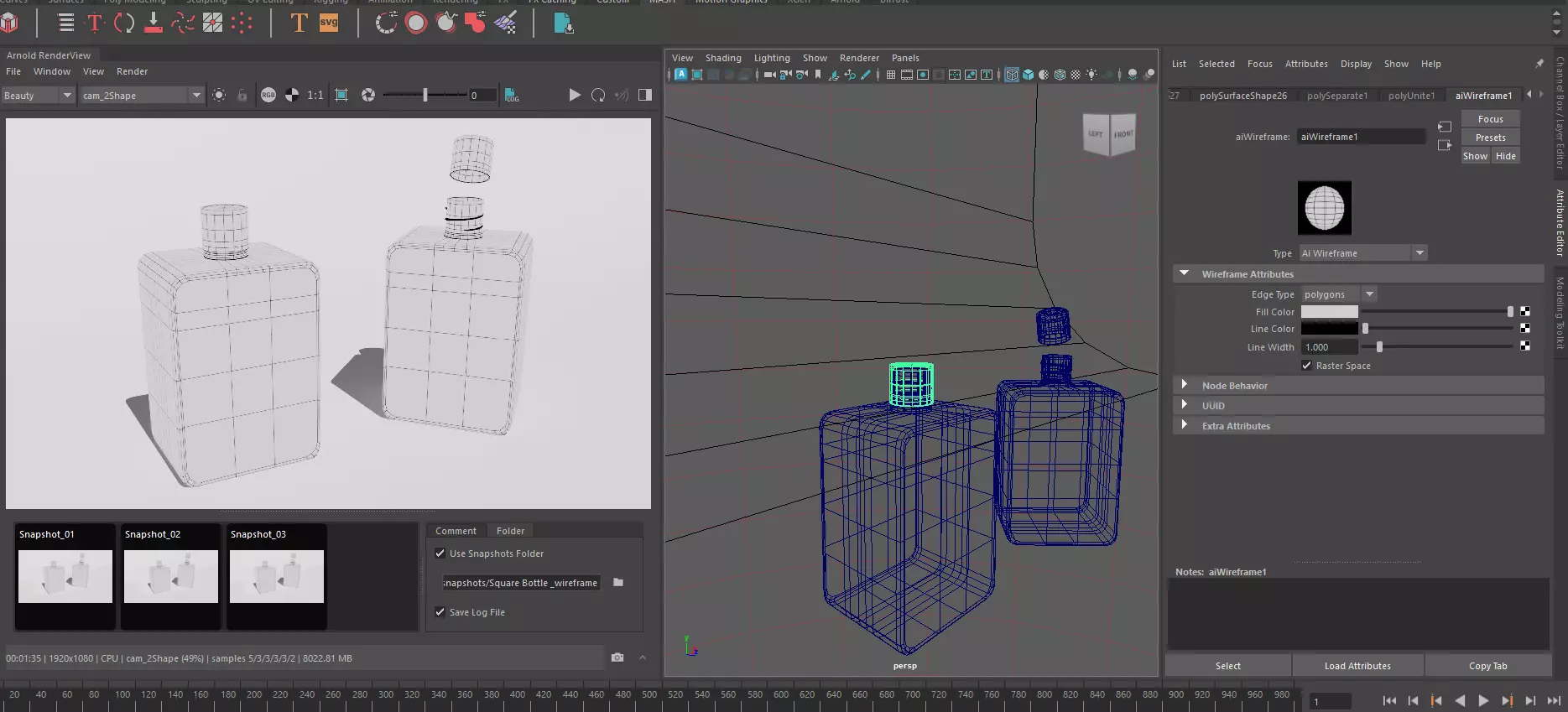Click the SVG import shelf icon
This screenshot has height=712, width=1568.
tap(329, 23)
